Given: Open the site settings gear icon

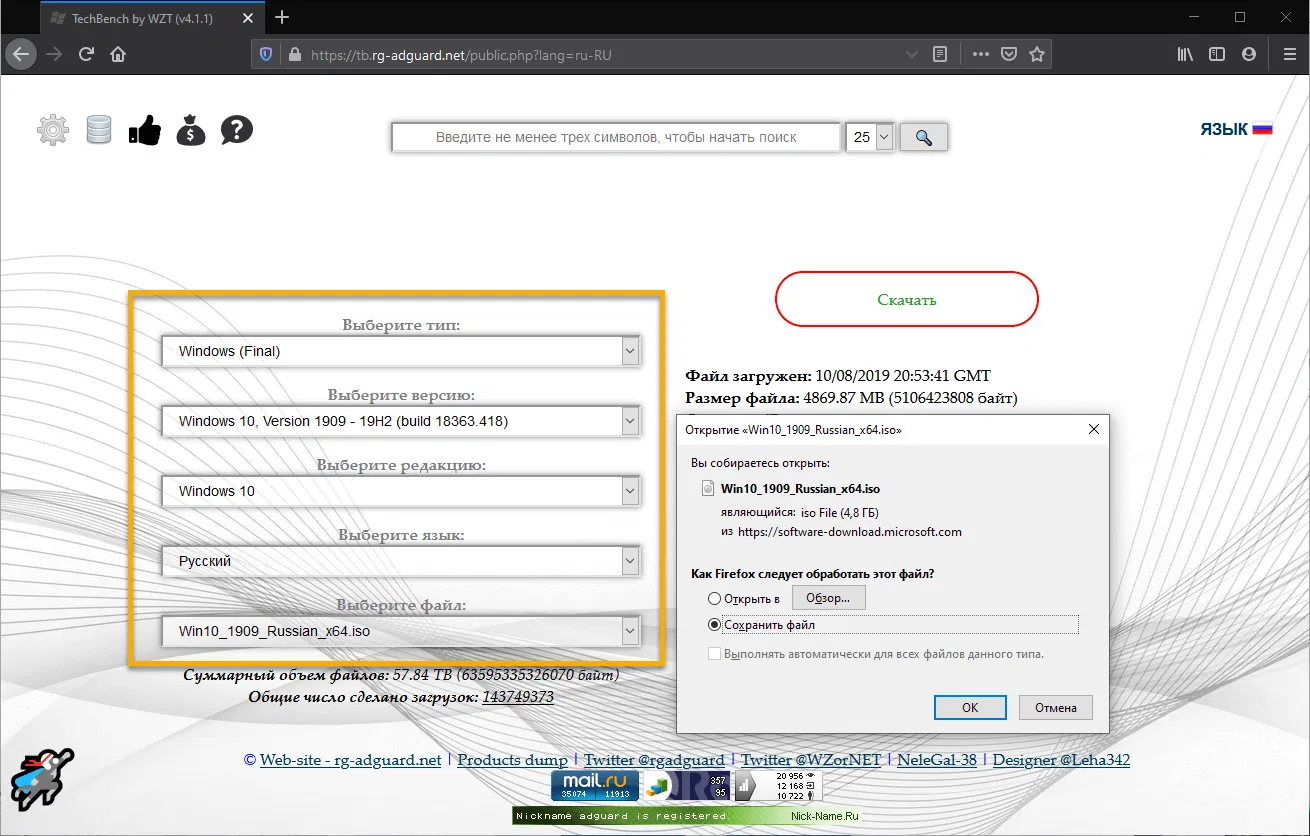Looking at the screenshot, I should (x=52, y=129).
